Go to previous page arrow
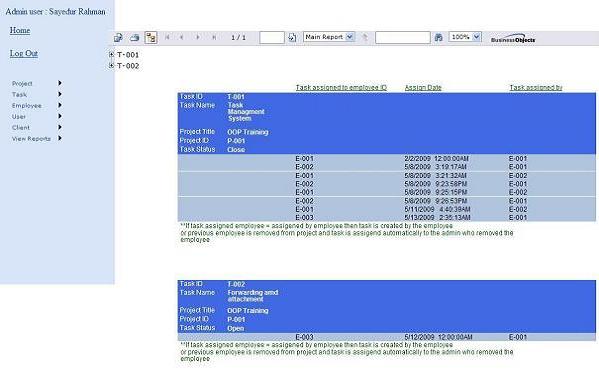 182,37
